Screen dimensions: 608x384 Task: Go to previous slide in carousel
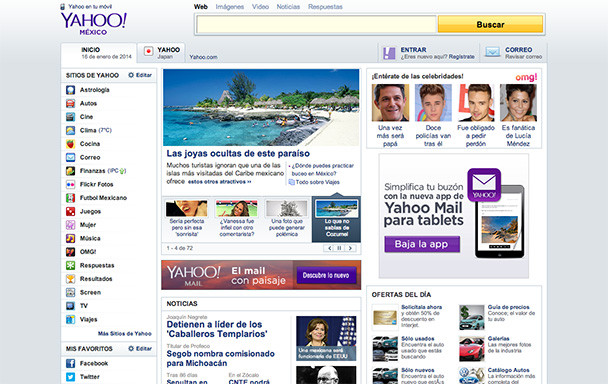[x=329, y=248]
